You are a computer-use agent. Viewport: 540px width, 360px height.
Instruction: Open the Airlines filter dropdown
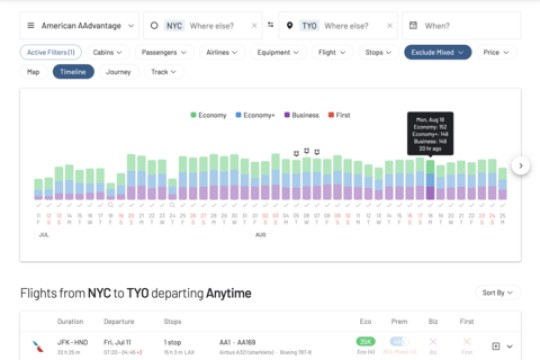click(221, 52)
